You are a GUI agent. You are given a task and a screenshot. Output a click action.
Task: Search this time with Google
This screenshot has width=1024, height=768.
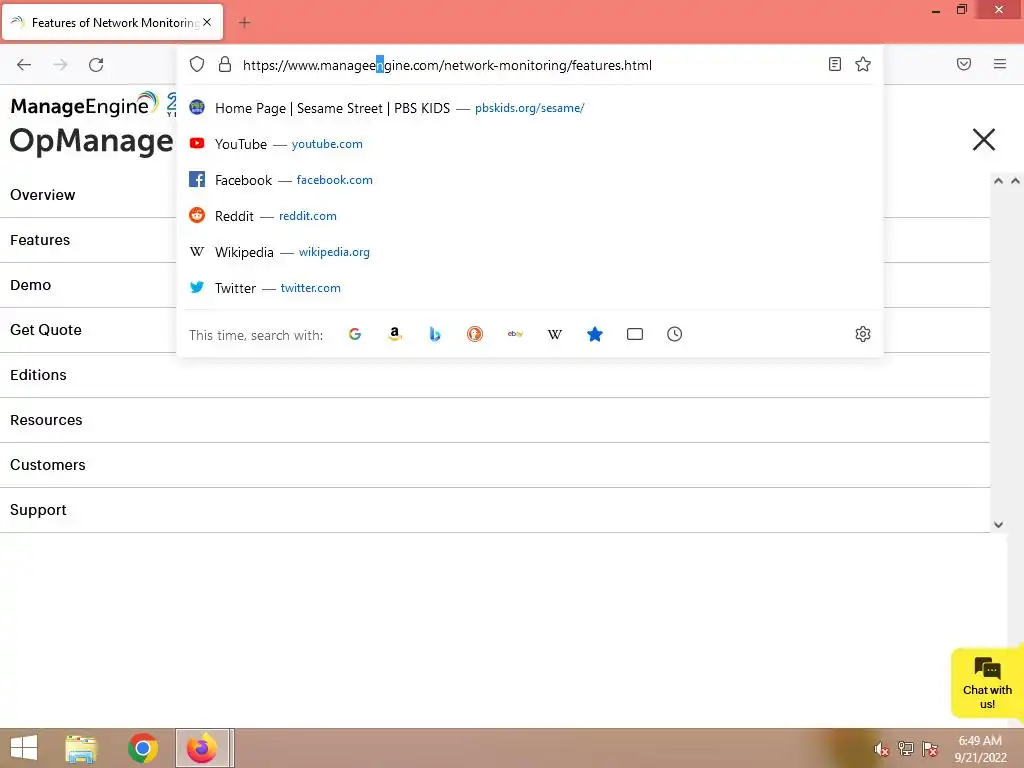(x=355, y=334)
